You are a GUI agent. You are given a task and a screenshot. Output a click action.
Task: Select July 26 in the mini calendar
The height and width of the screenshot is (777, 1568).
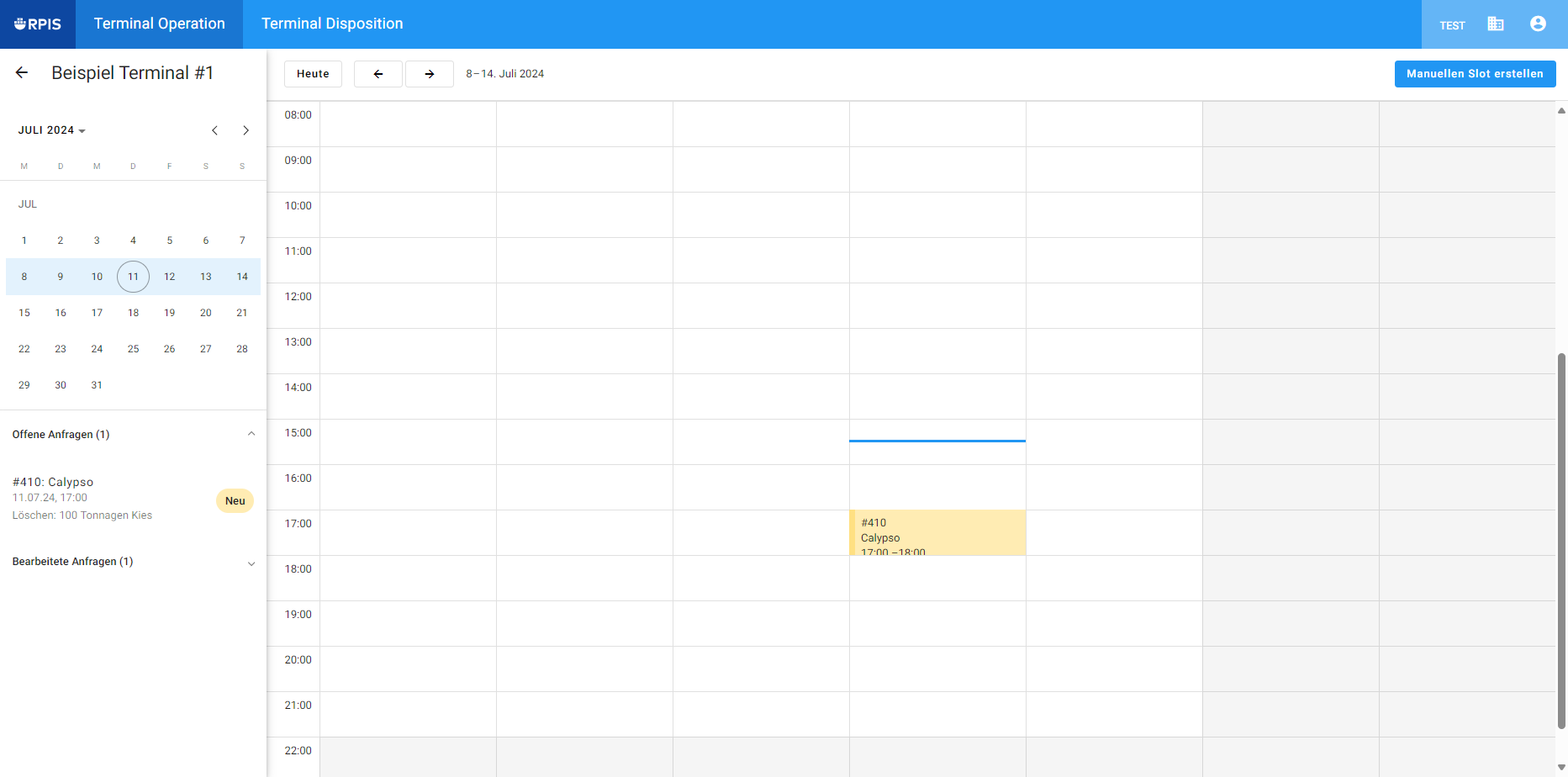(x=170, y=349)
